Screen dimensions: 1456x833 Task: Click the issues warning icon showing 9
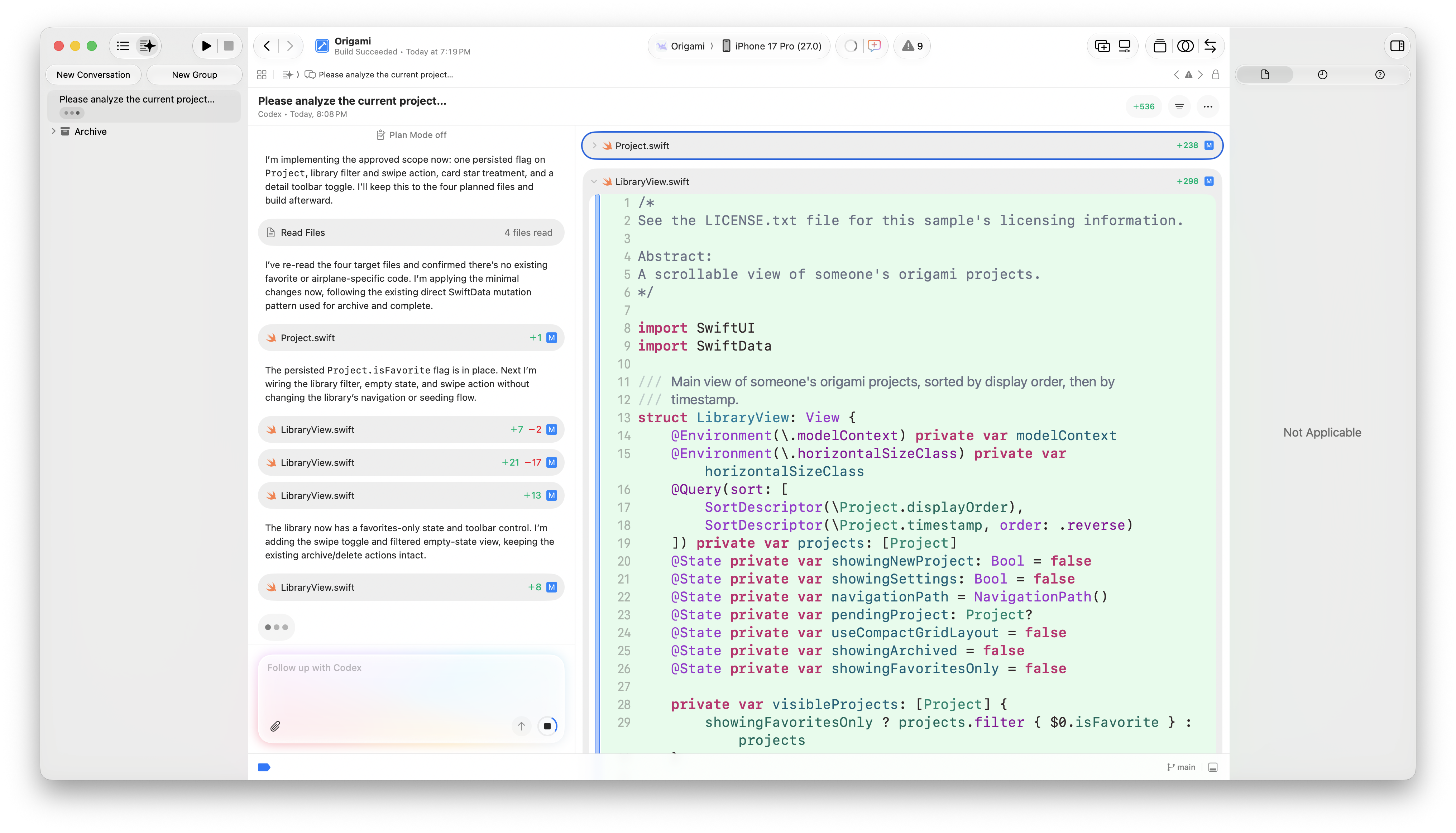[x=912, y=46]
